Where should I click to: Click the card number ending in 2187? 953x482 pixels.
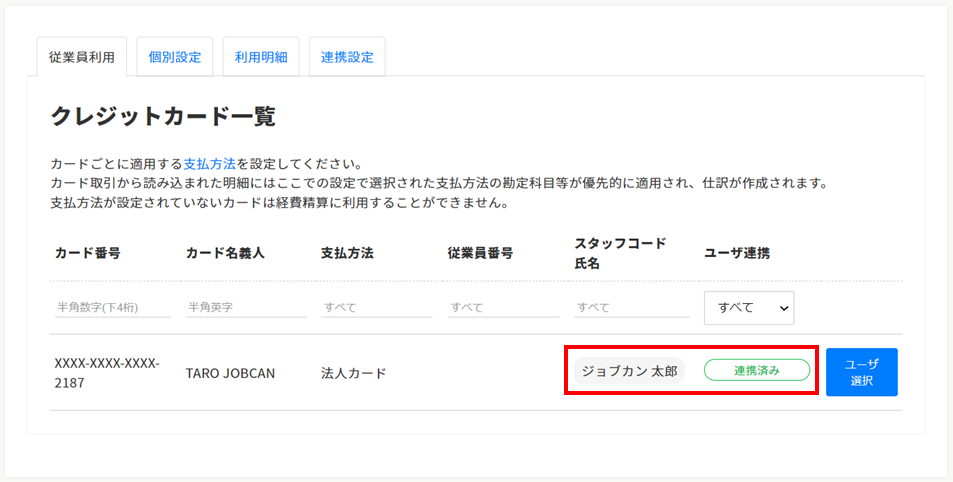pyautogui.click(x=107, y=372)
